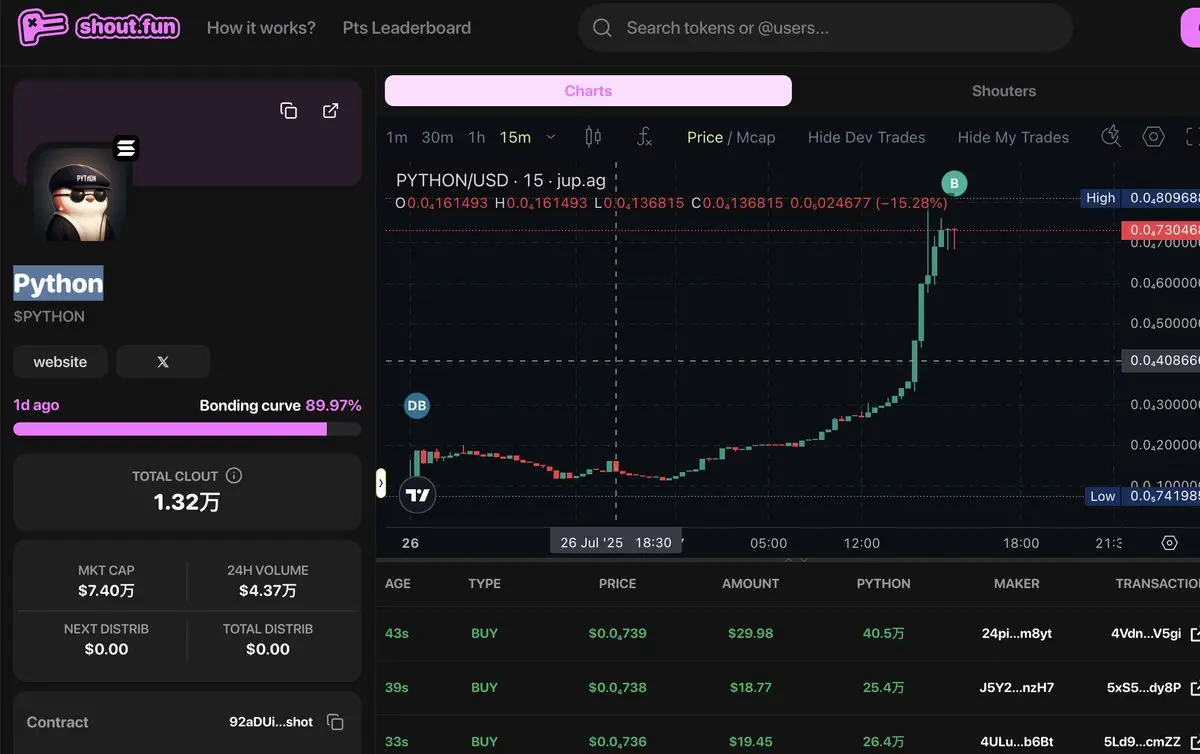This screenshot has height=754, width=1200.
Task: Click the 26 Jul '25 18:30 time label
Action: (x=616, y=543)
